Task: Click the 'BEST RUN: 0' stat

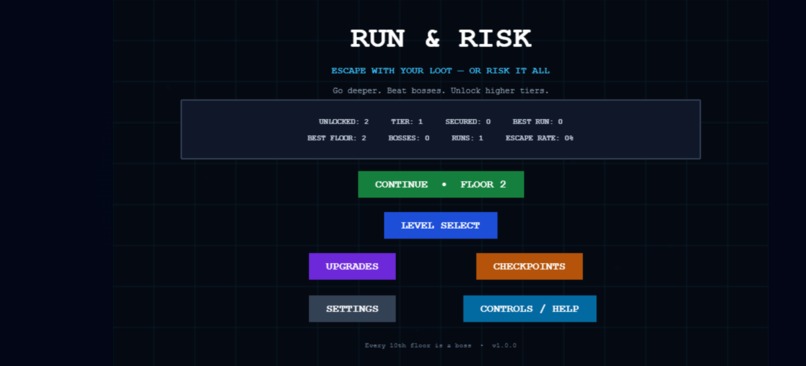Action: point(537,122)
